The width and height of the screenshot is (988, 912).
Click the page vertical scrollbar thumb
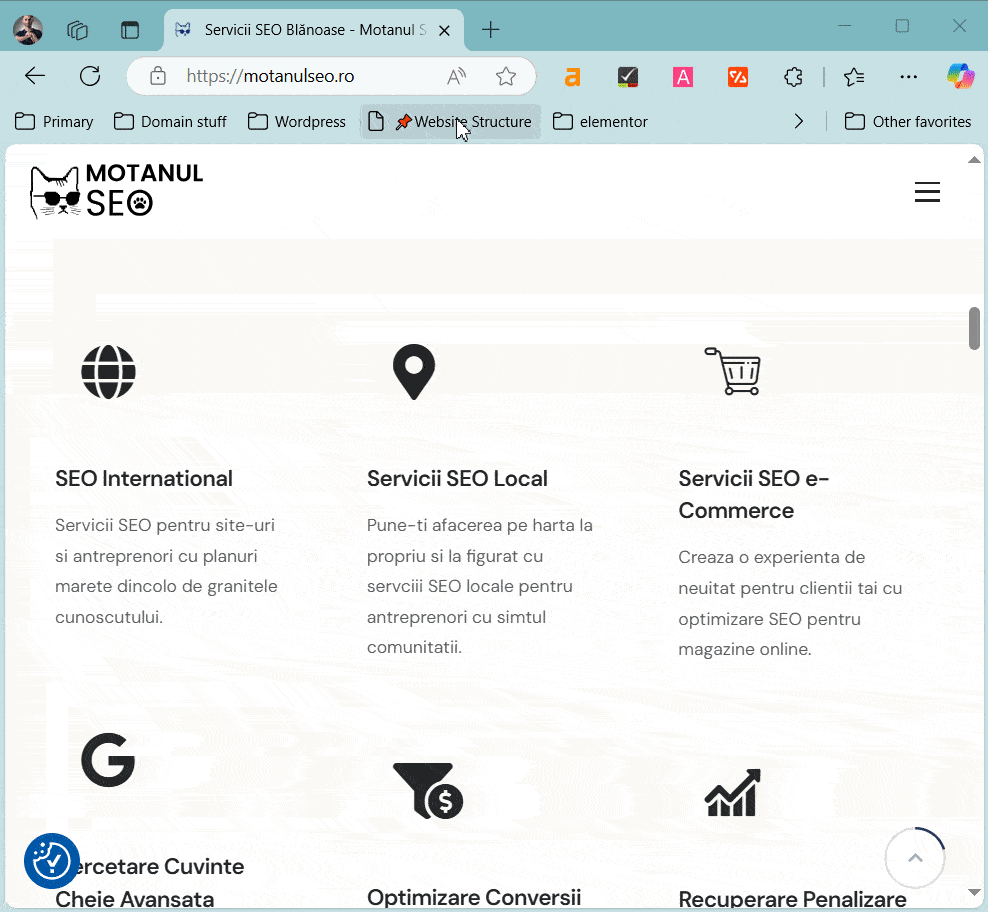974,329
